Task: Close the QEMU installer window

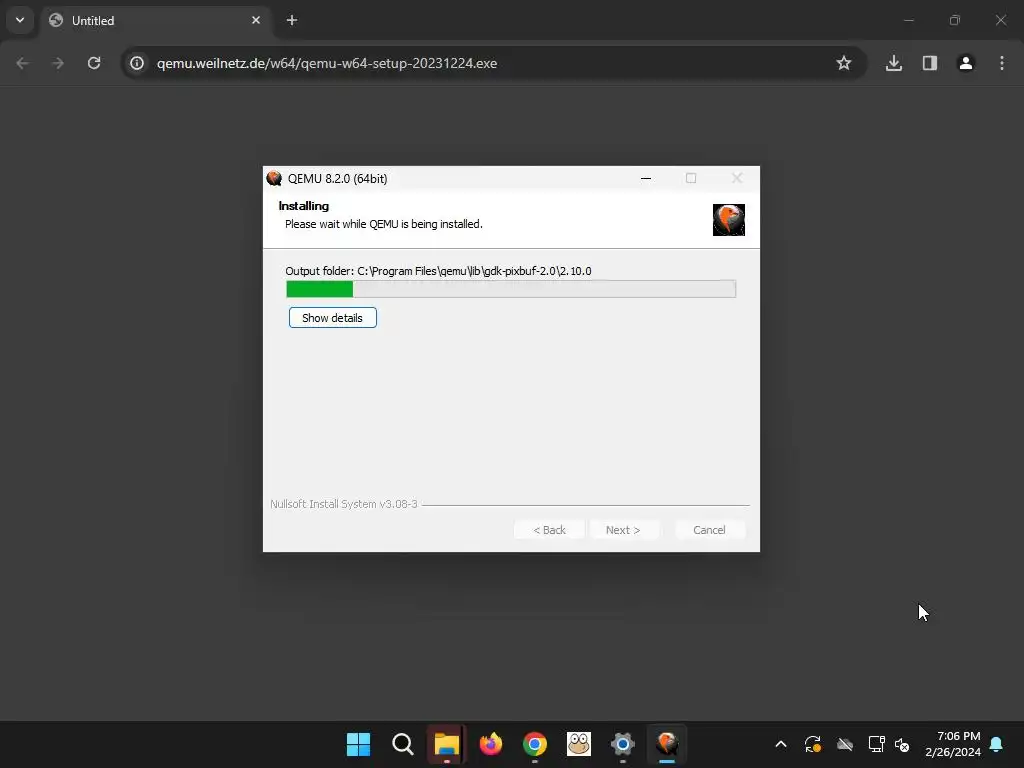Action: [x=737, y=178]
